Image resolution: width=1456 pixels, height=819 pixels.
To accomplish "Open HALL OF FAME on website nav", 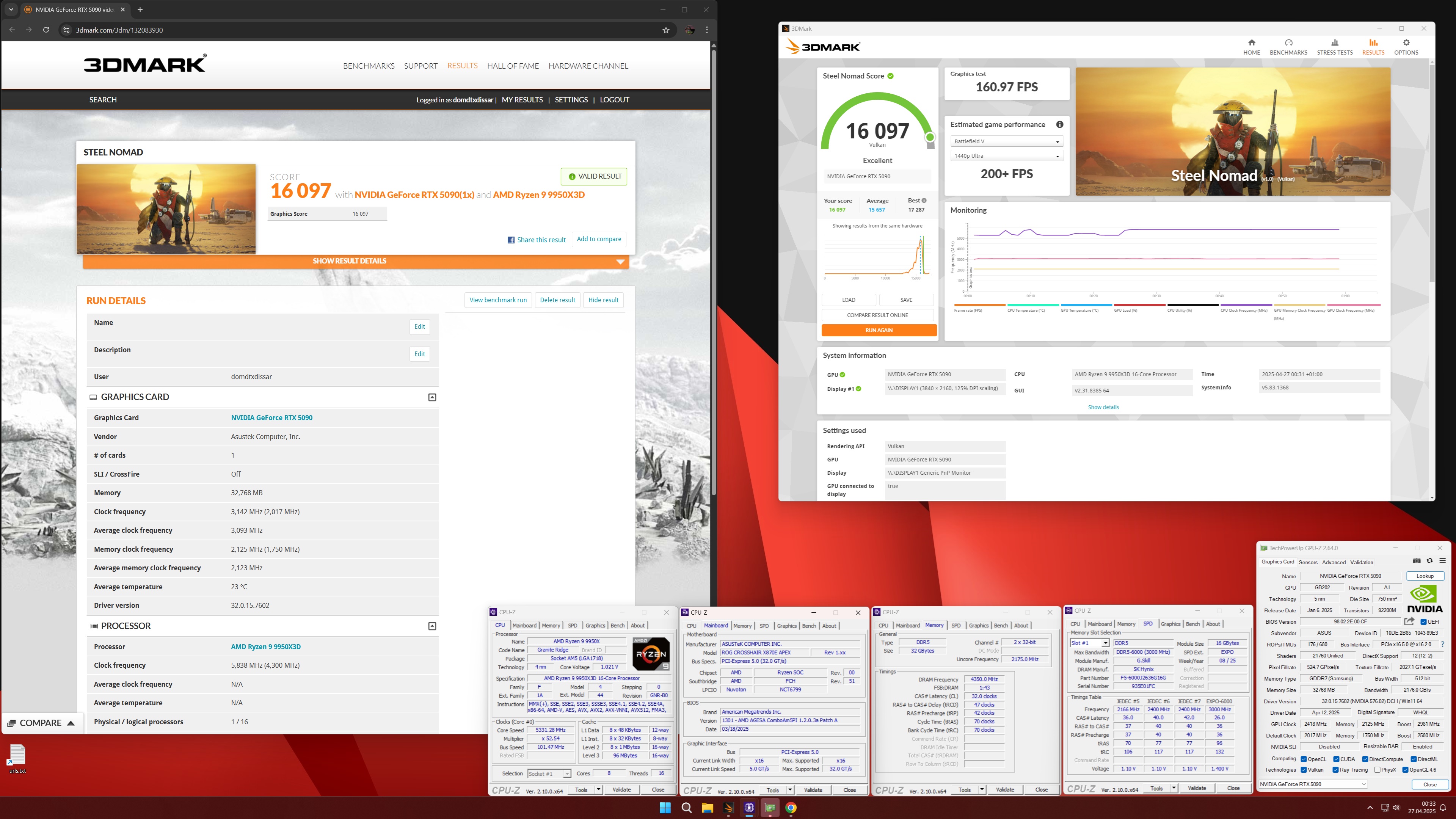I will [513, 66].
